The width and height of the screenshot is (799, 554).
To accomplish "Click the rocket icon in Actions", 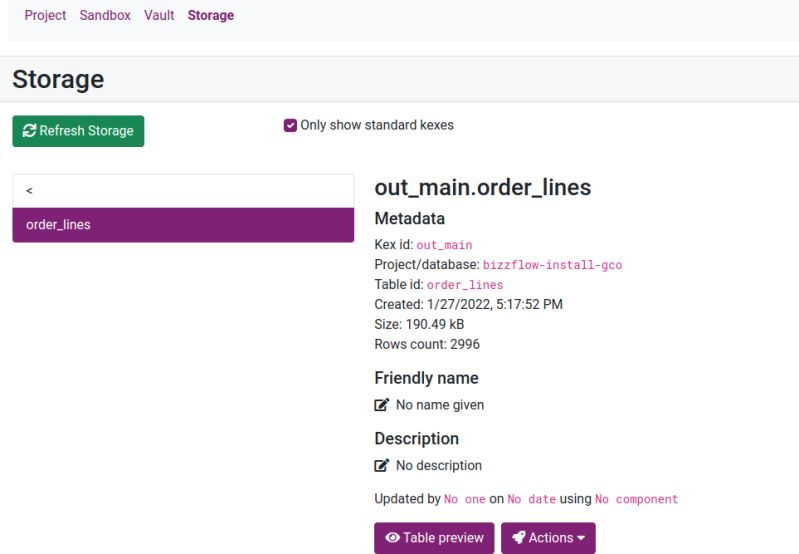I will tap(519, 538).
